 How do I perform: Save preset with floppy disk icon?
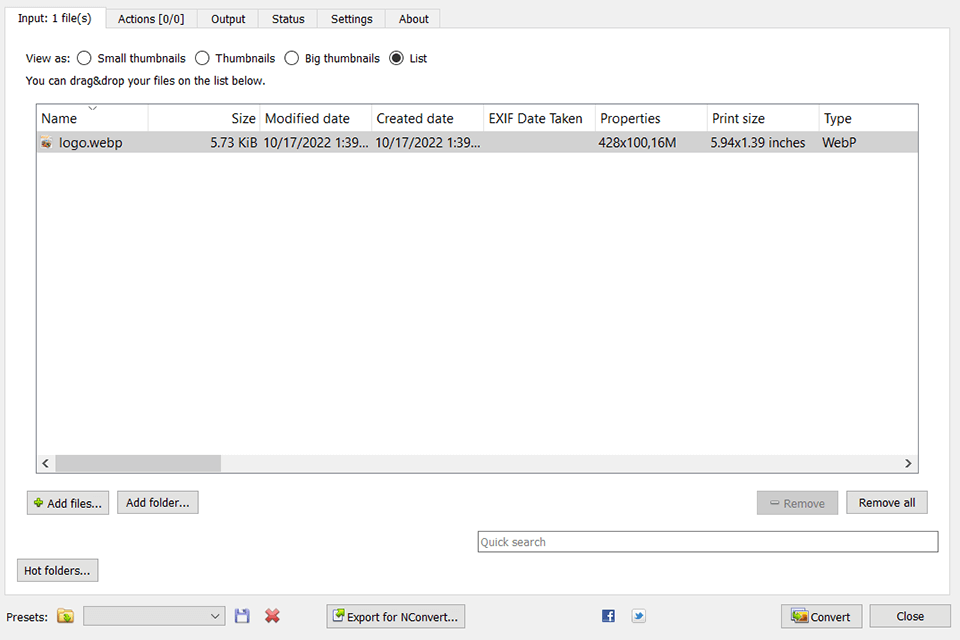tap(242, 616)
